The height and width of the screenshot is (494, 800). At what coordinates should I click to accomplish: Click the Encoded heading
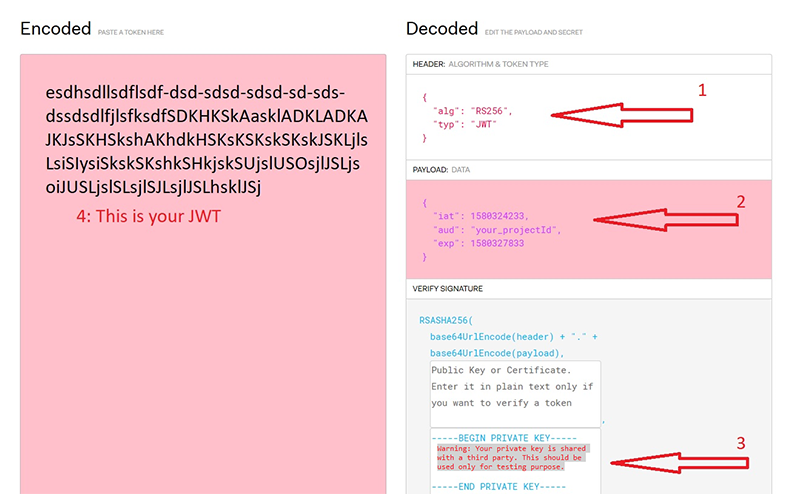(56, 29)
